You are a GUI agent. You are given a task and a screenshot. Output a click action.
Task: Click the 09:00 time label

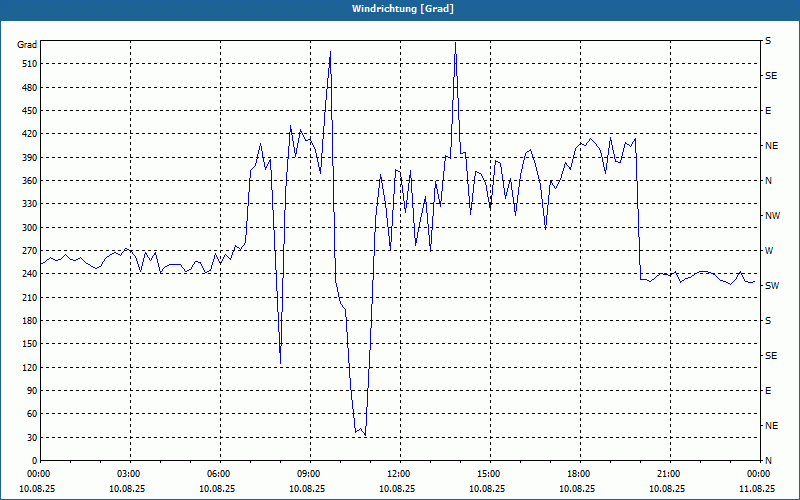point(307,473)
